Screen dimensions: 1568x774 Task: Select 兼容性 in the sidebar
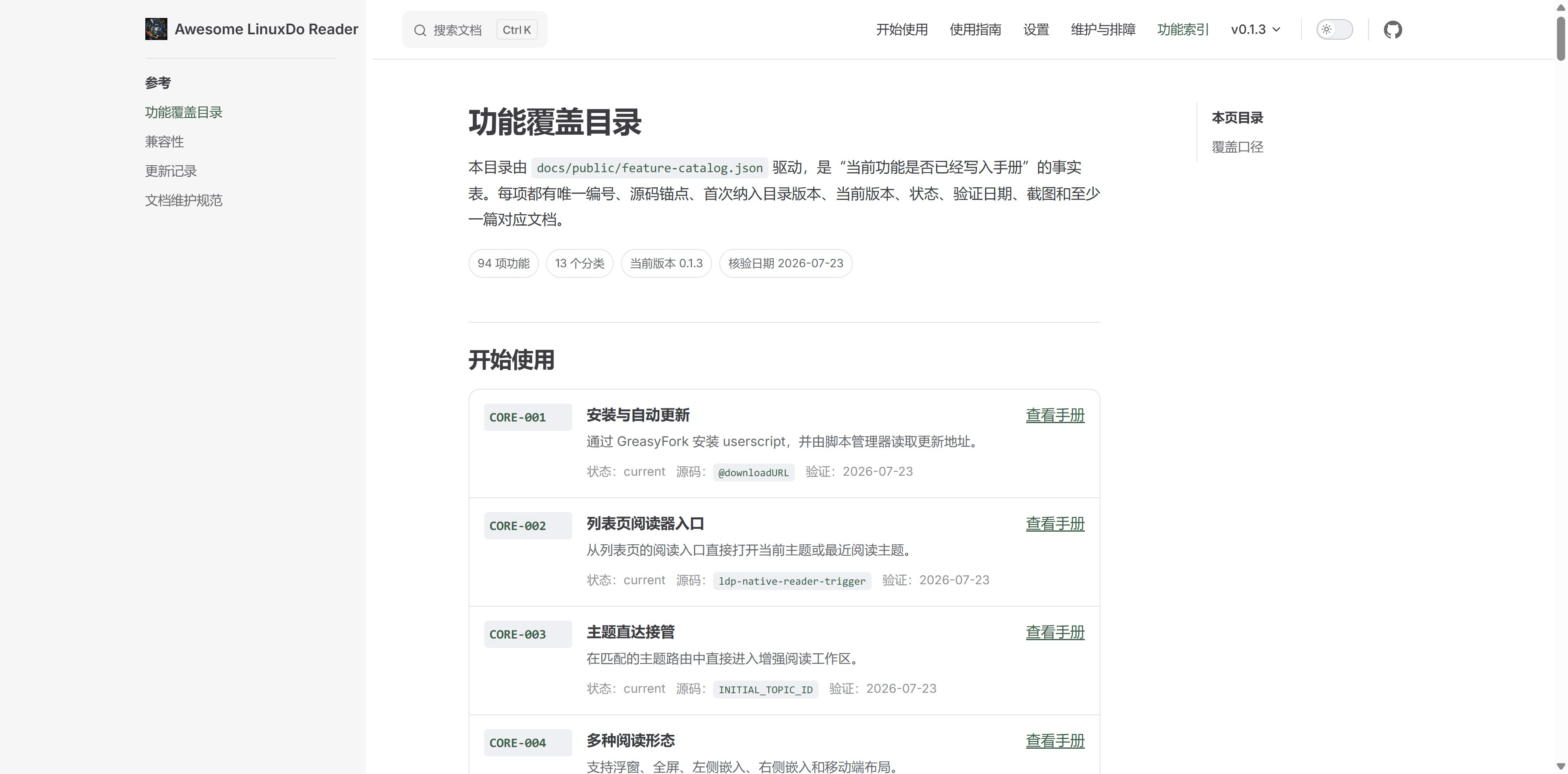tap(165, 142)
